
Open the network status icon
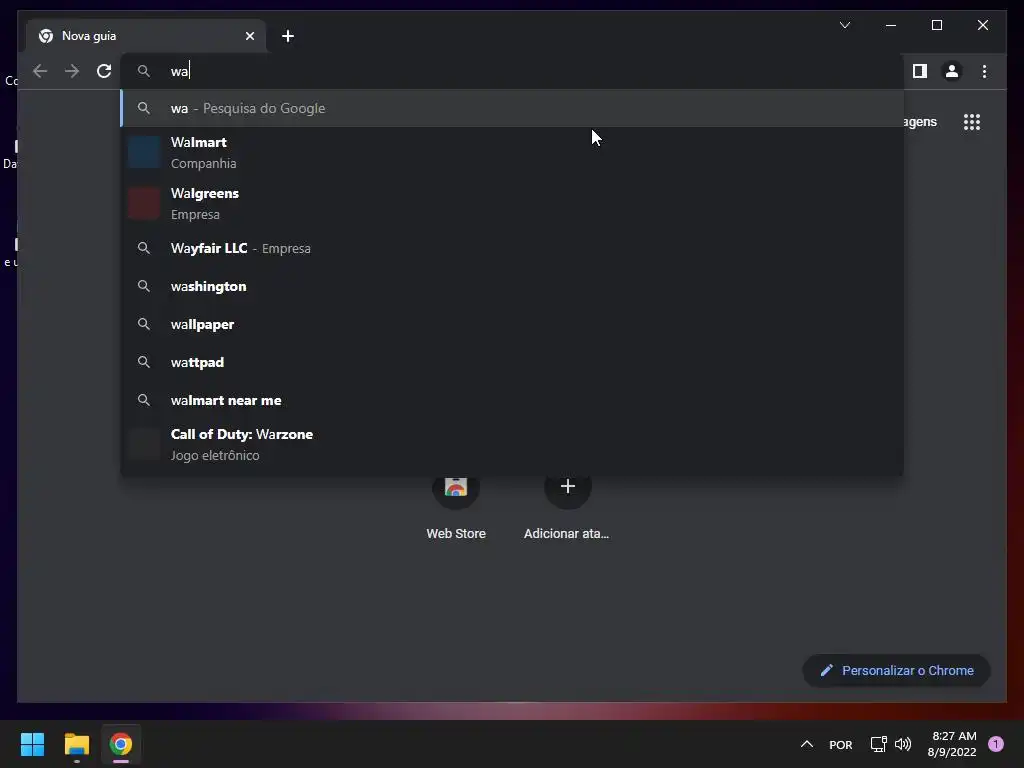878,744
